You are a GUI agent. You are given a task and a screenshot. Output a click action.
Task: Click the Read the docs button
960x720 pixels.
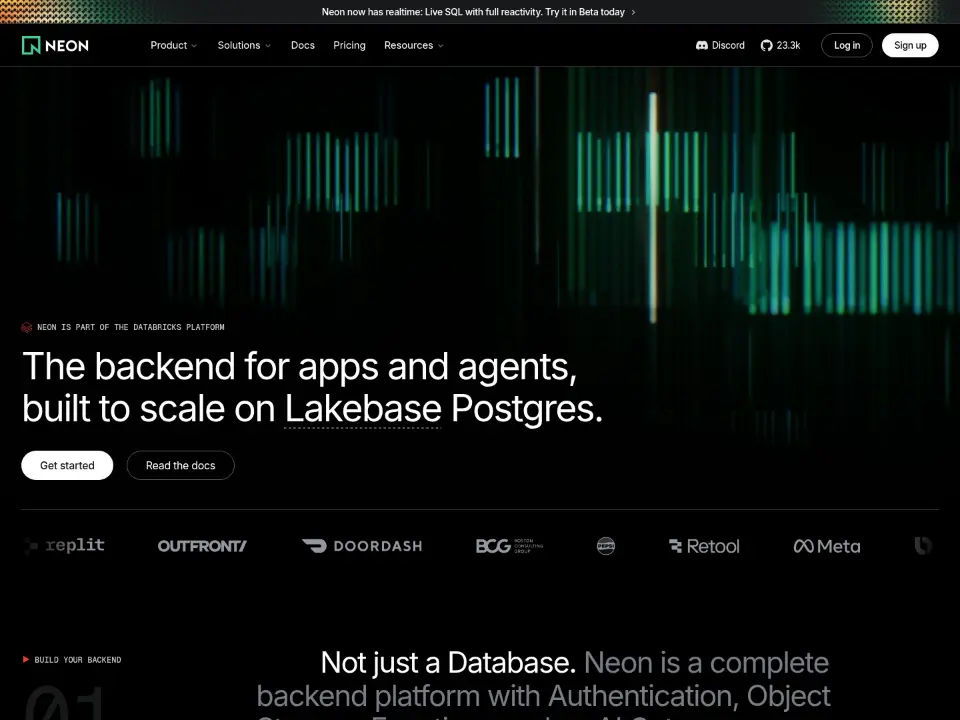coord(181,465)
